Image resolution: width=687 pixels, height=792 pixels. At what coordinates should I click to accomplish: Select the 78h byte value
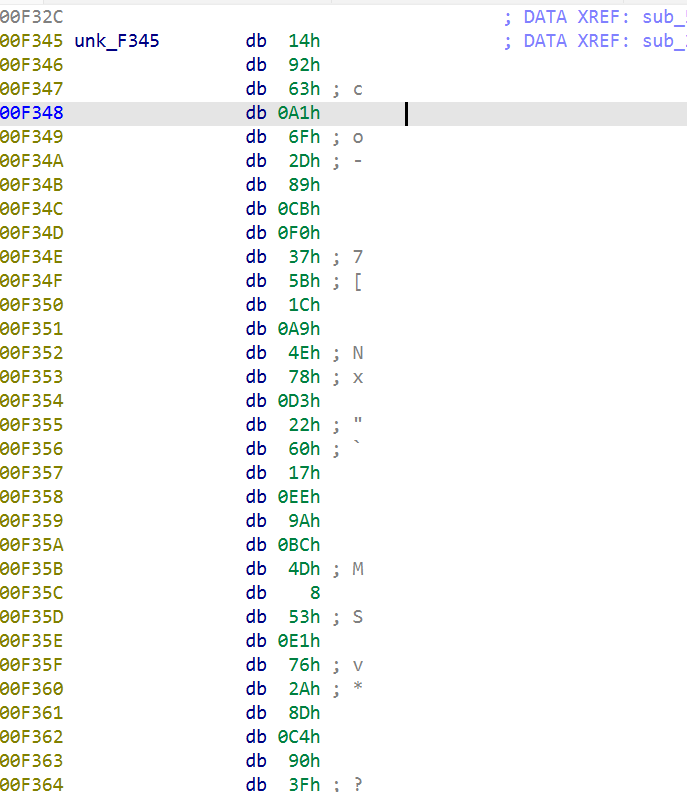(x=304, y=377)
